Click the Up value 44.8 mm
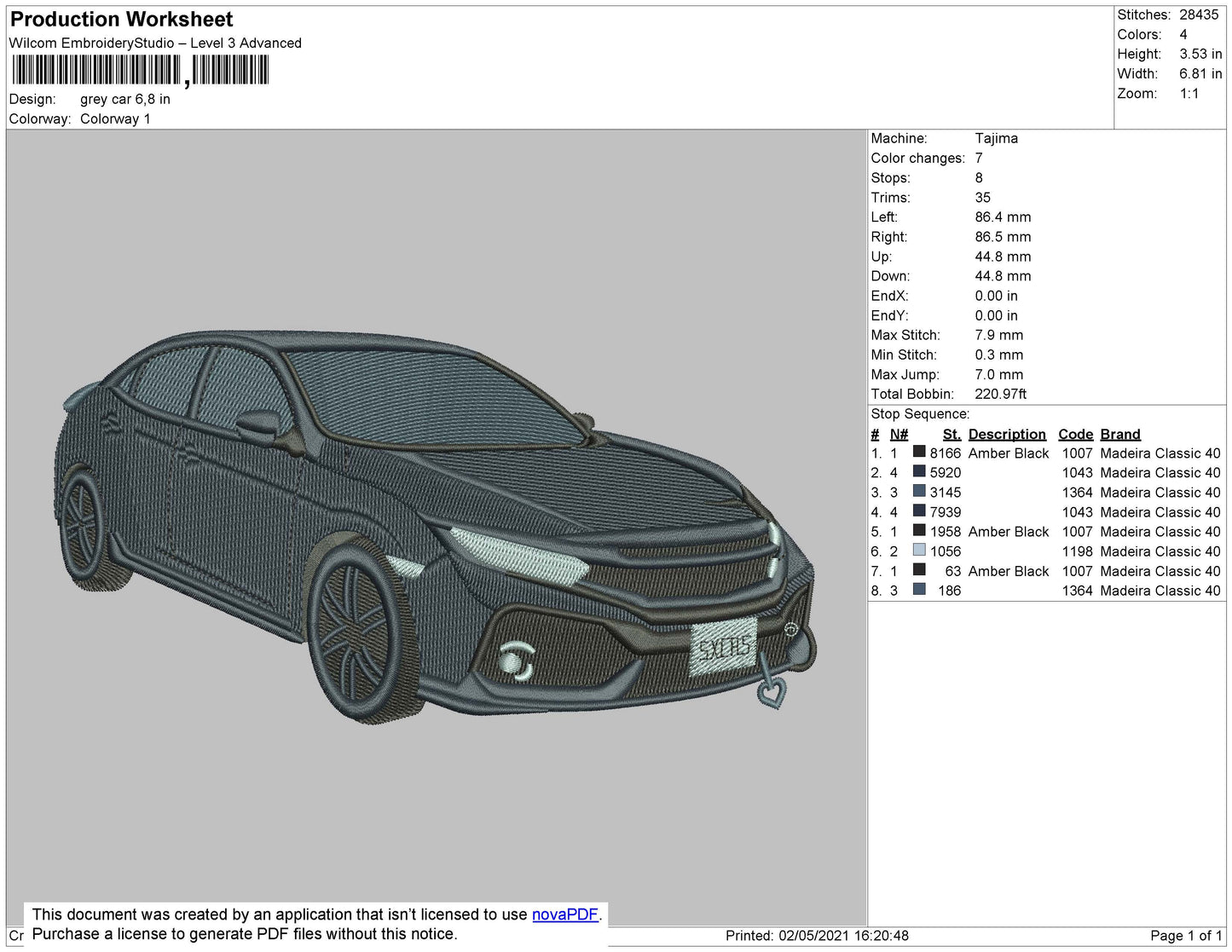Viewport: 1232px width, 952px height. click(x=1004, y=256)
